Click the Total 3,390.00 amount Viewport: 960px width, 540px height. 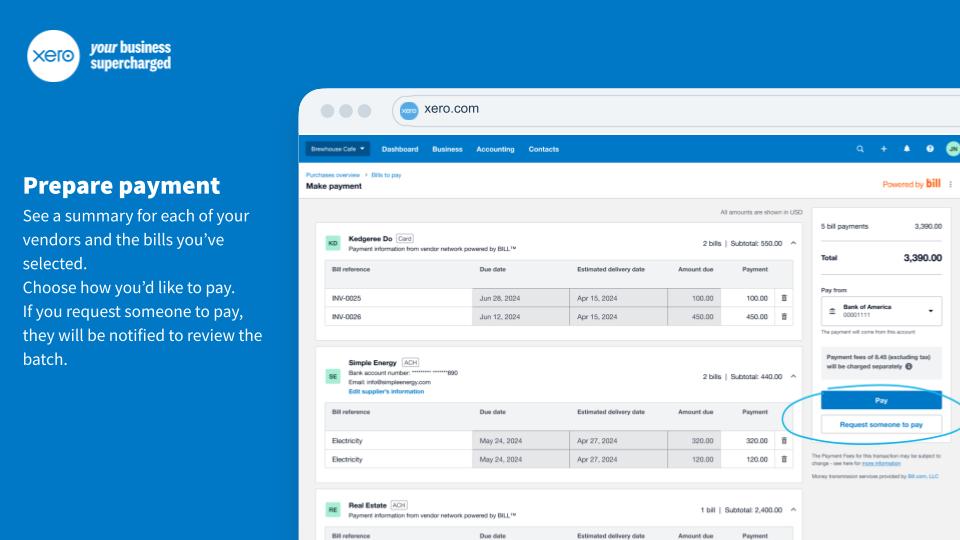923,258
